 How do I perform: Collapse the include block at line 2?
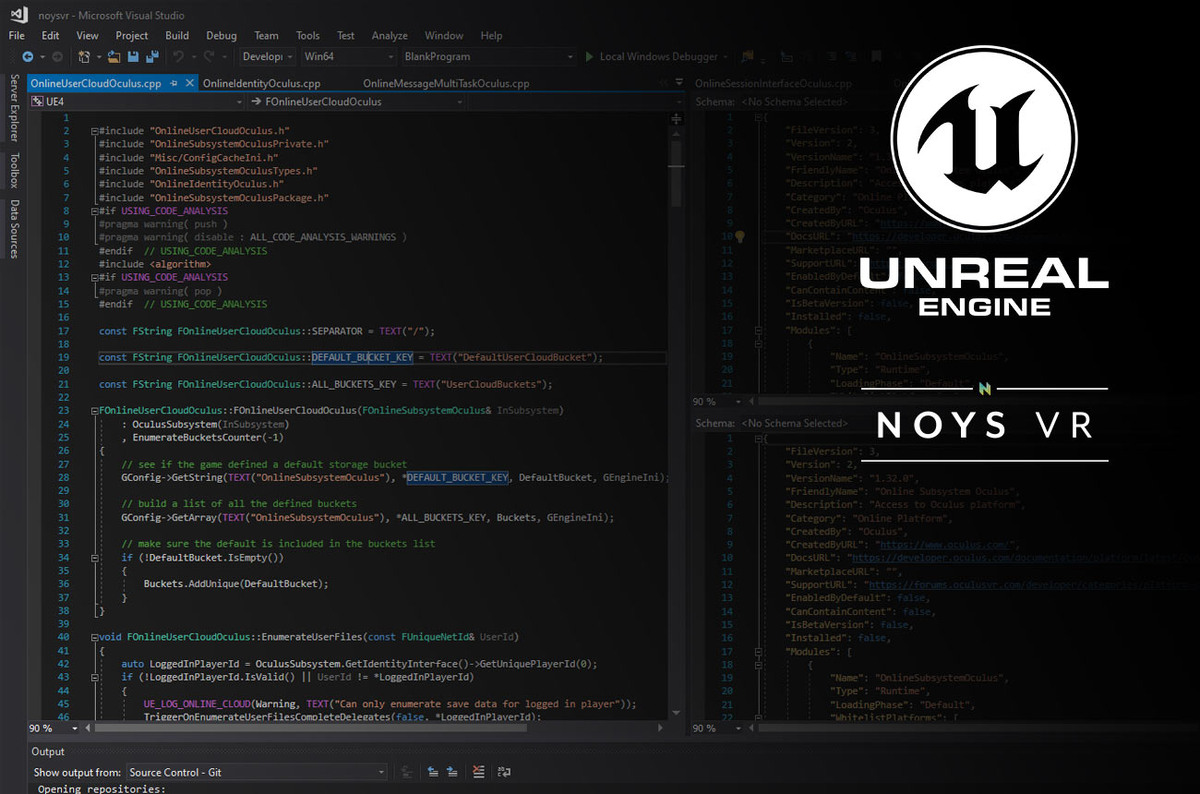coord(94,131)
